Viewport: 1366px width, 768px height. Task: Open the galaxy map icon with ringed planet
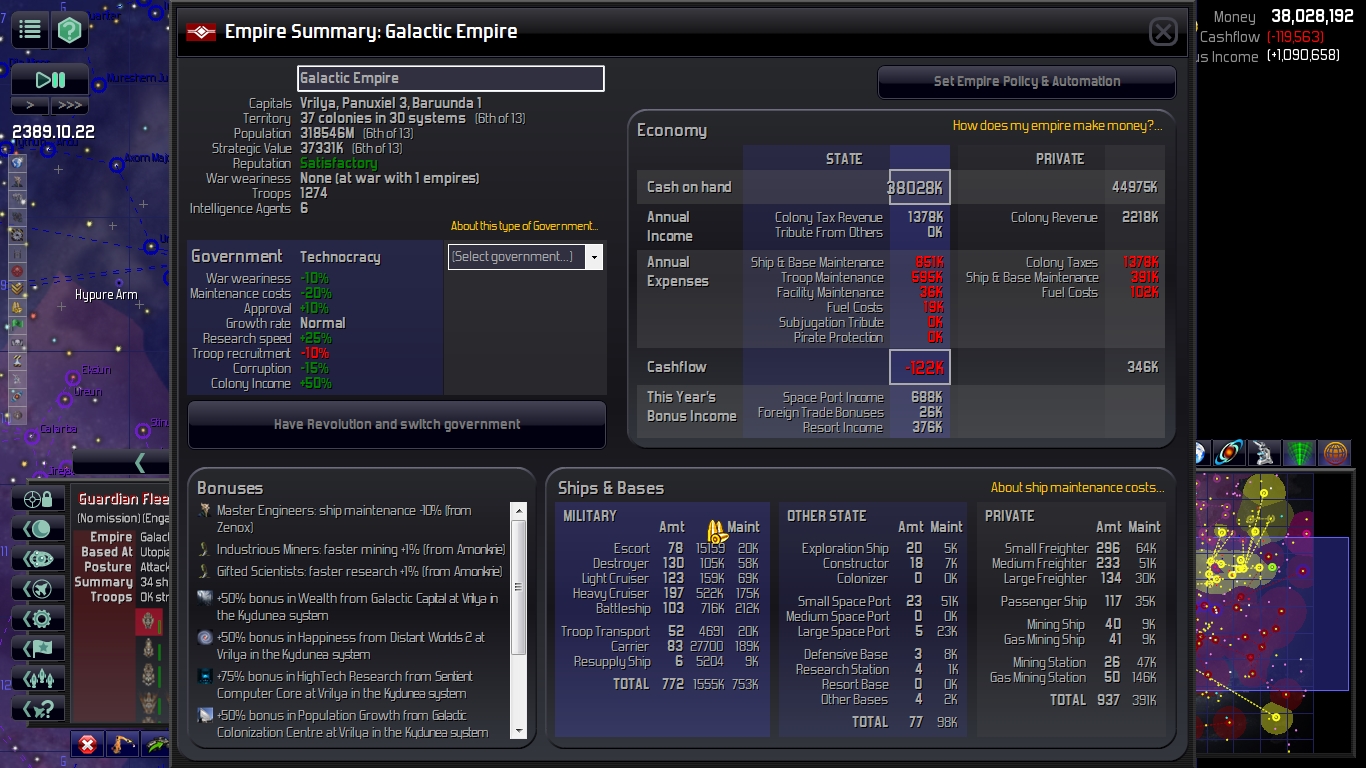(x=1229, y=453)
